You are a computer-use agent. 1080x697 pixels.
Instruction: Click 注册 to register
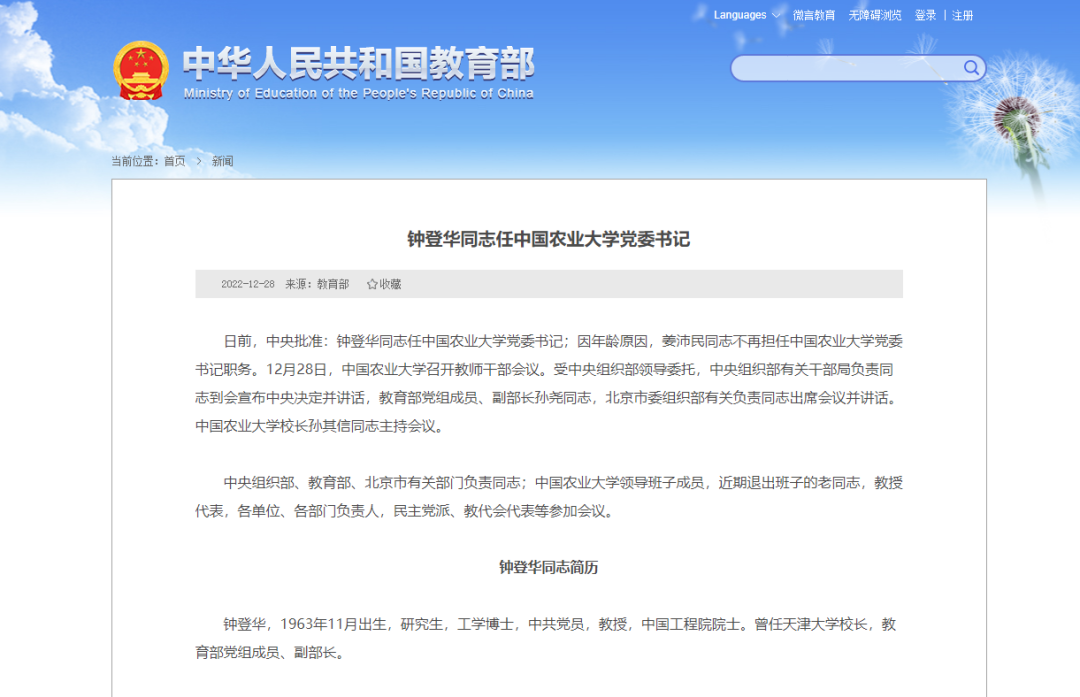coord(962,15)
